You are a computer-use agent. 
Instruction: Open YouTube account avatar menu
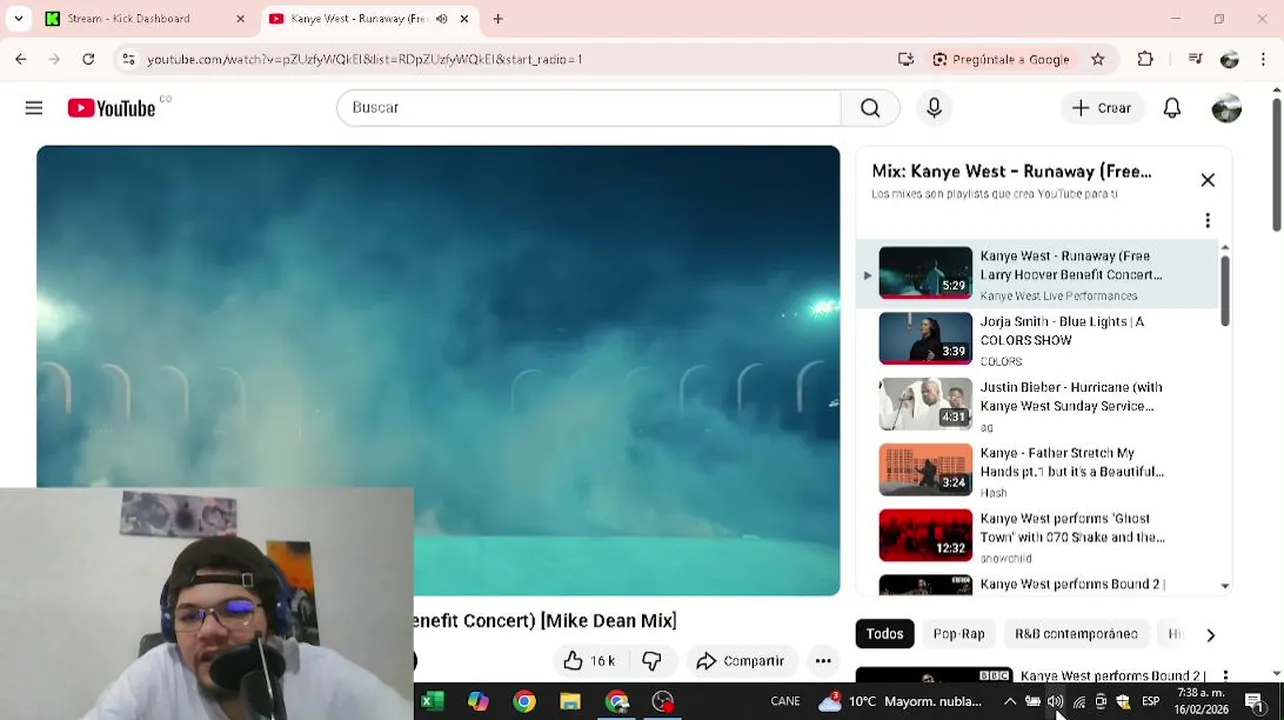pos(1226,108)
